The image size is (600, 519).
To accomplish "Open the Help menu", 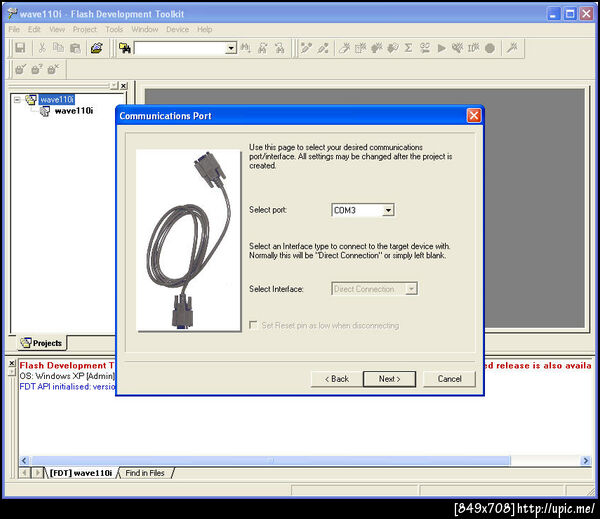I will pos(205,29).
